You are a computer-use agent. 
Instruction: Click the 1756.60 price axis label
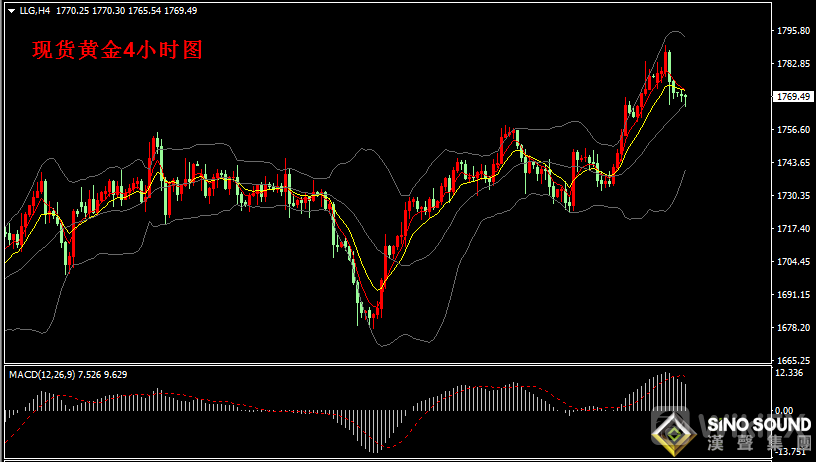click(792, 130)
